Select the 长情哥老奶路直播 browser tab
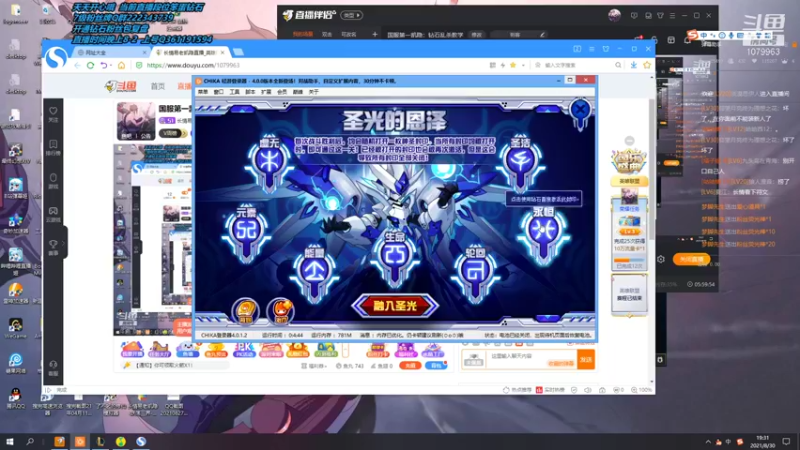 [191, 53]
